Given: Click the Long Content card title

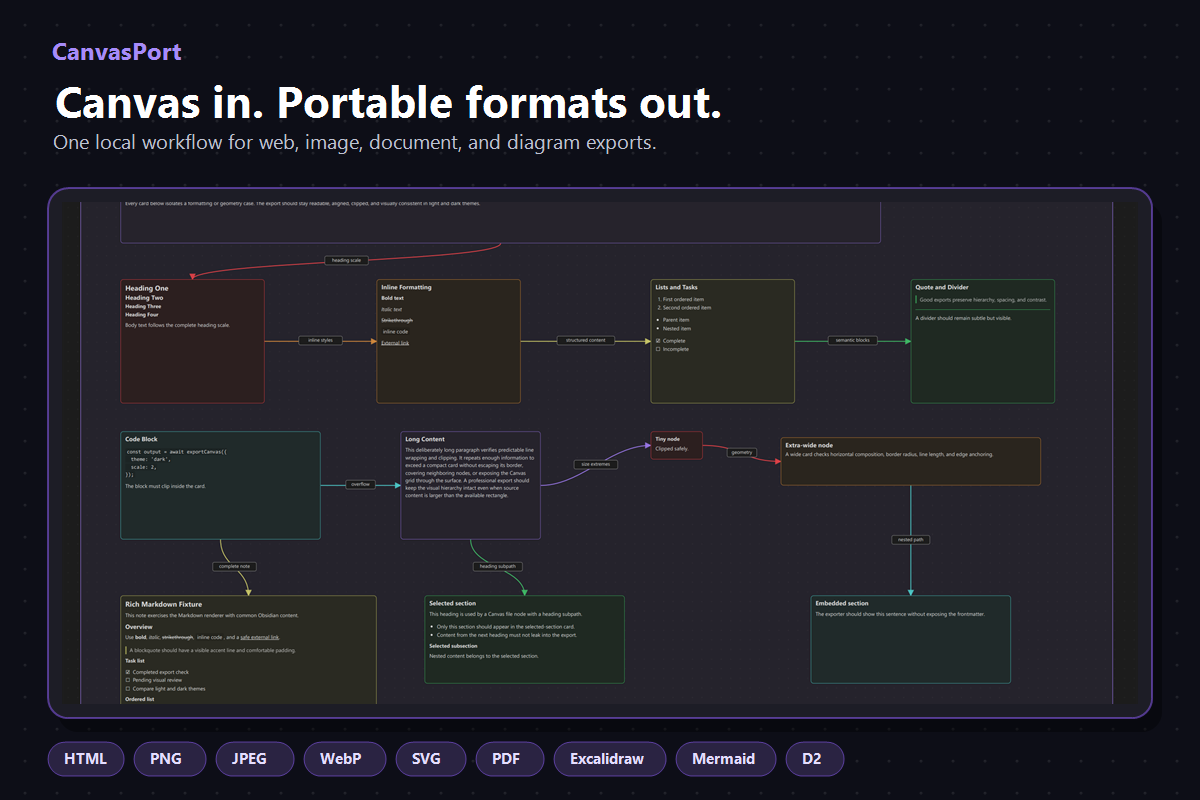Looking at the screenshot, I should pos(425,439).
